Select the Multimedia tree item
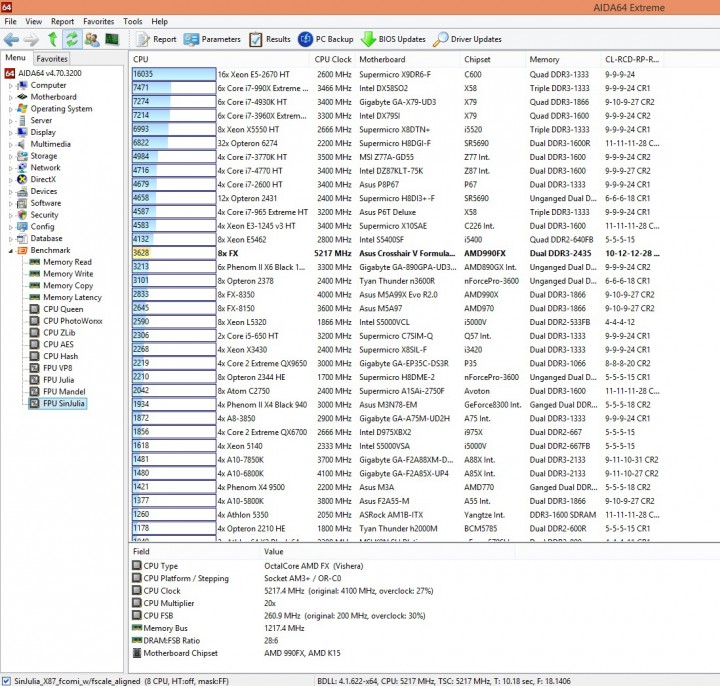The height and width of the screenshot is (686, 720). (x=44, y=144)
